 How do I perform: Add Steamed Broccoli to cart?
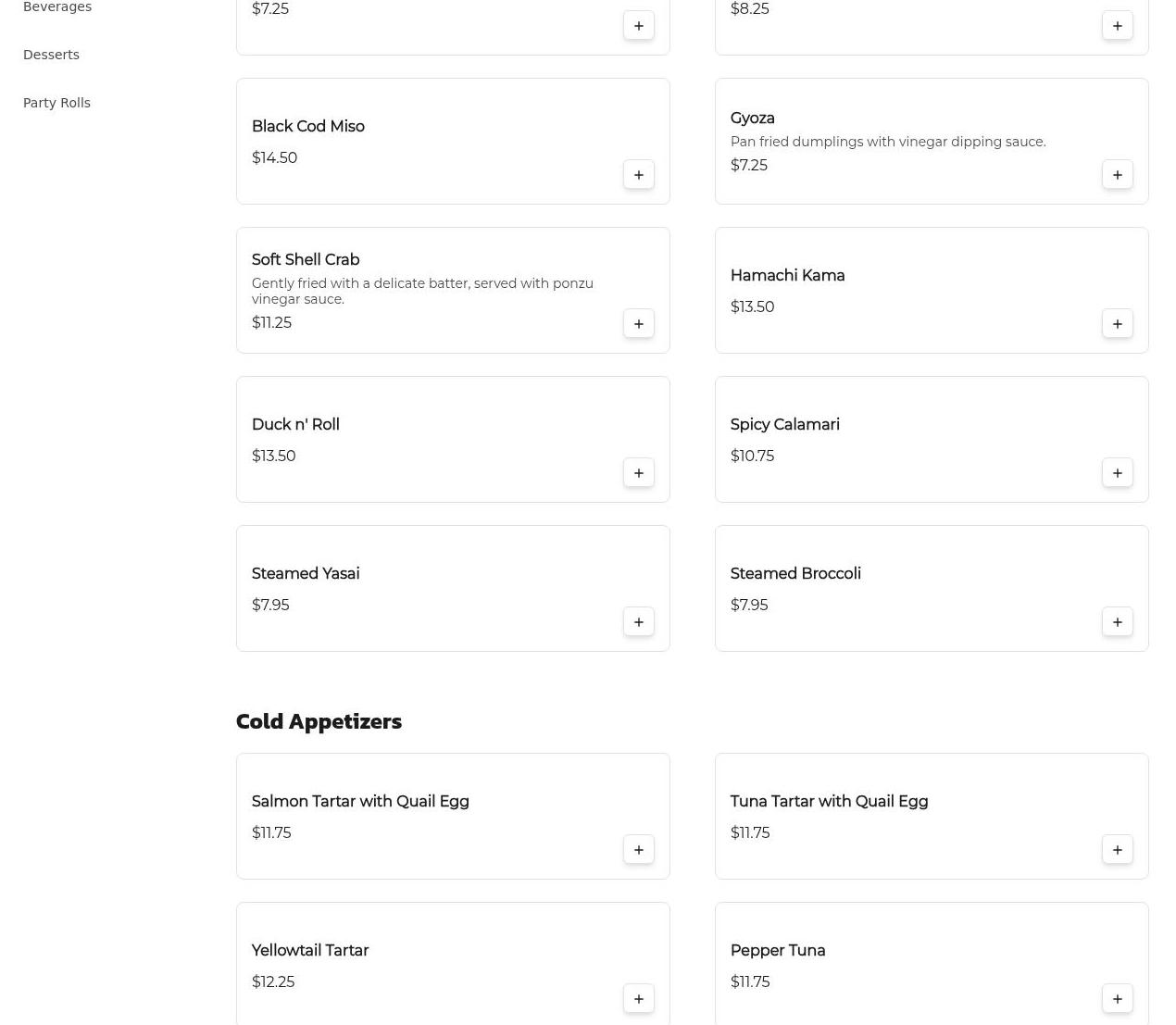[1117, 622]
